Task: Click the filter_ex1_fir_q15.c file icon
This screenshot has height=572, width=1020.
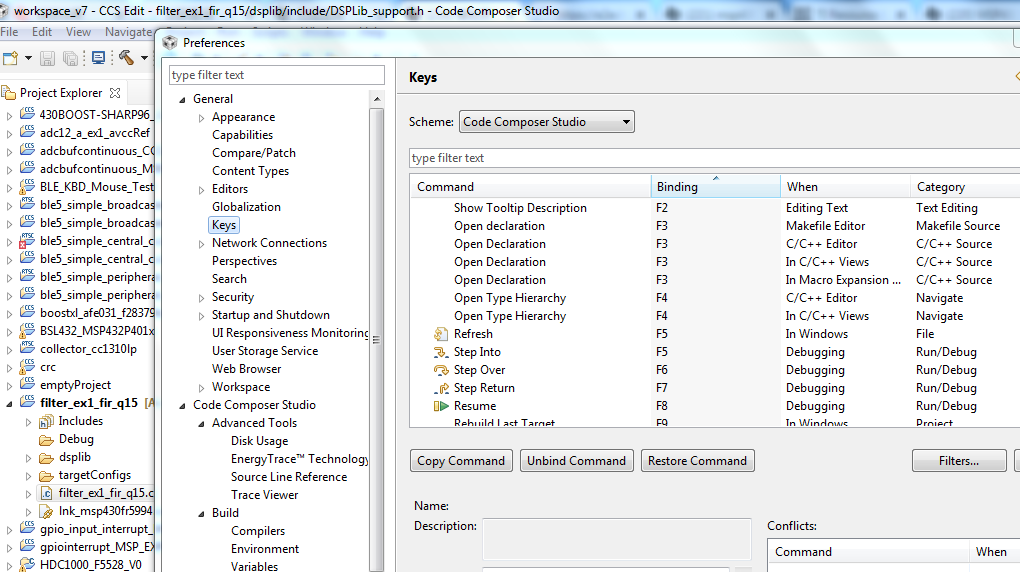Action: pos(46,493)
